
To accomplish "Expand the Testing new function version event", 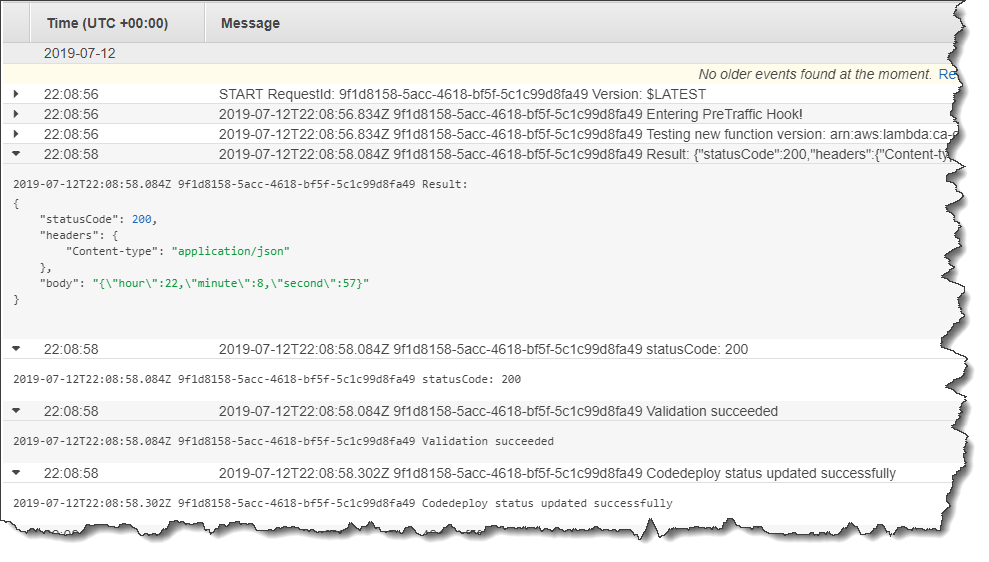I will point(16,134).
